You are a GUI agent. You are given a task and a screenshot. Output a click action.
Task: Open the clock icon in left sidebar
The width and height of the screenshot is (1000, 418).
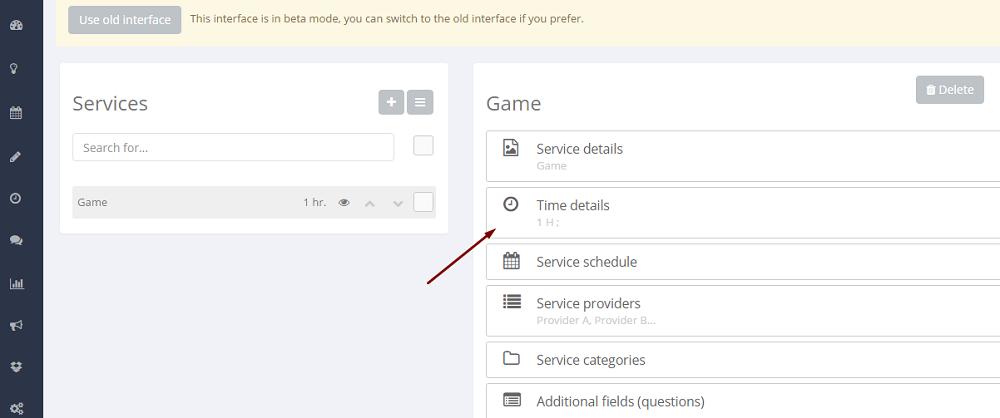[16, 198]
